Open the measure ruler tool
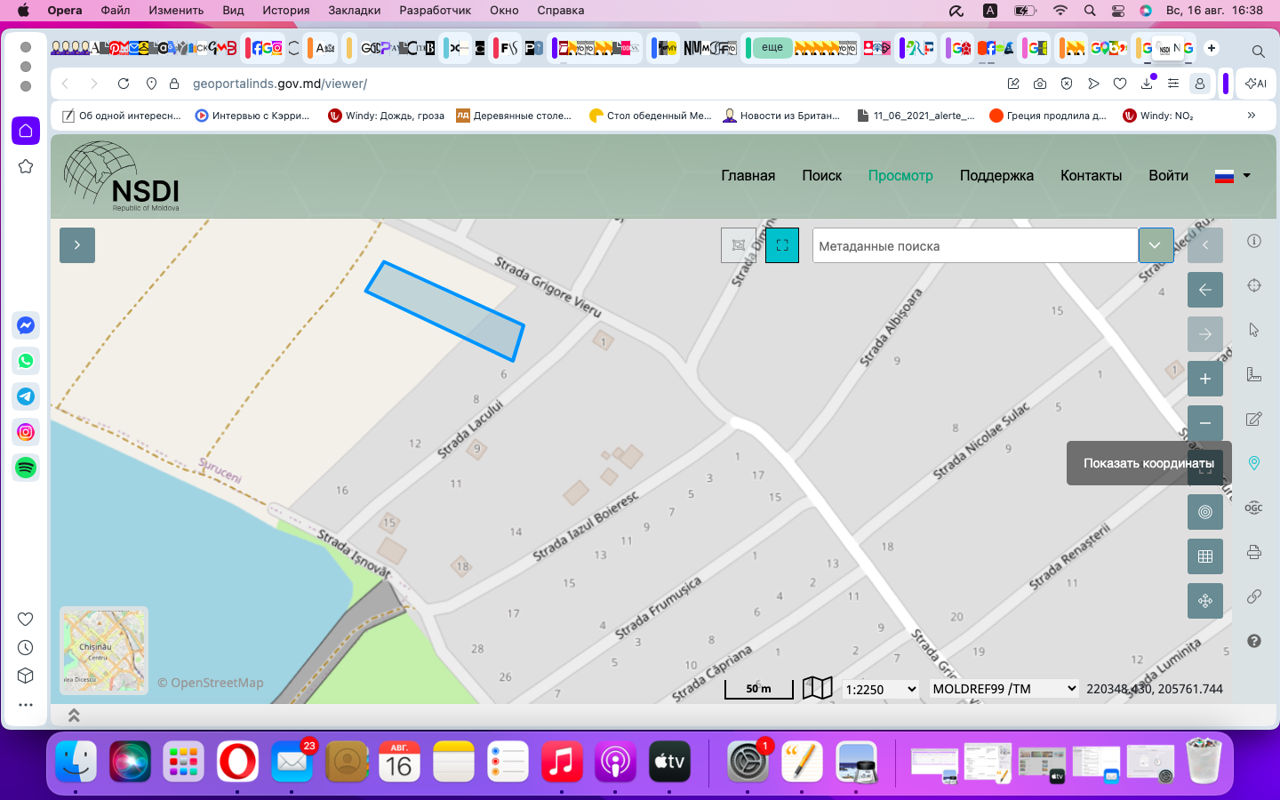1280x800 pixels. point(1254,374)
